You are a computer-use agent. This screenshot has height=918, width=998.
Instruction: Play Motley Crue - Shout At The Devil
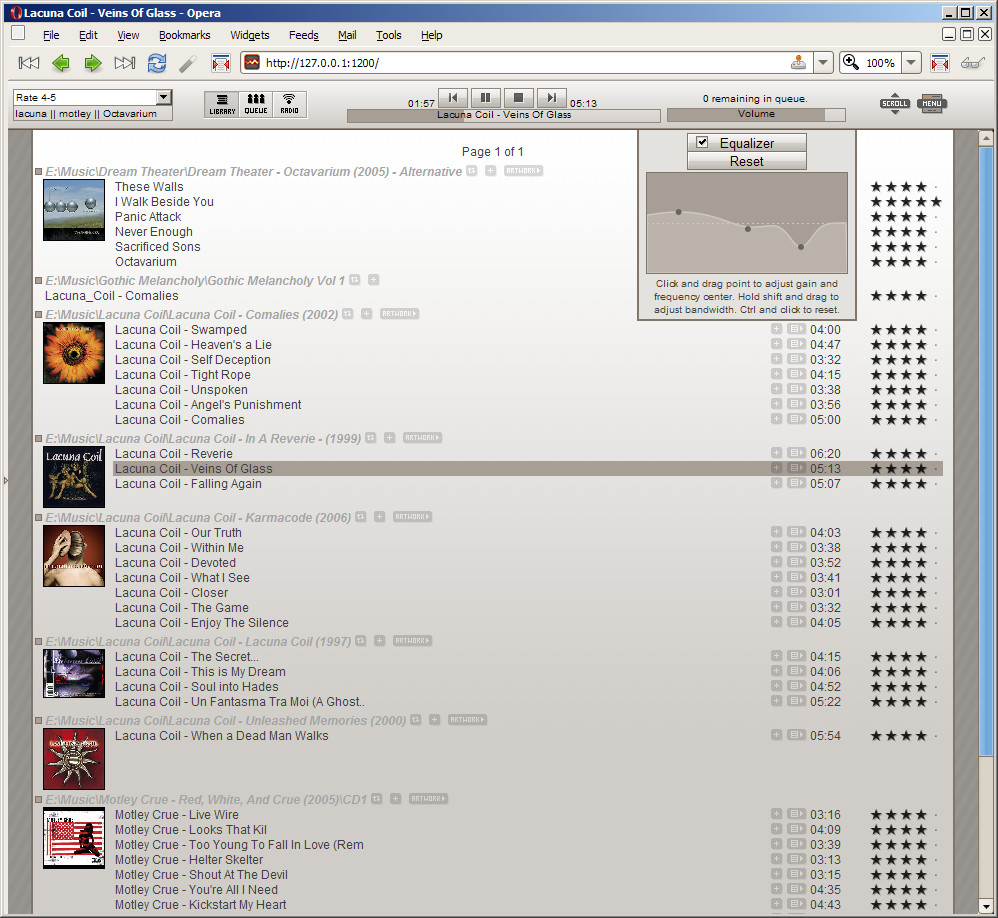201,875
